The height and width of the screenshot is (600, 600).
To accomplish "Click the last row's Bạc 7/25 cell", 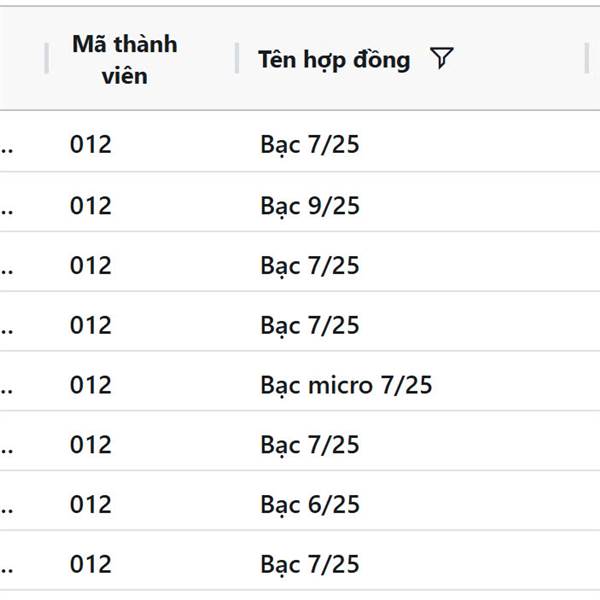I will point(310,564).
